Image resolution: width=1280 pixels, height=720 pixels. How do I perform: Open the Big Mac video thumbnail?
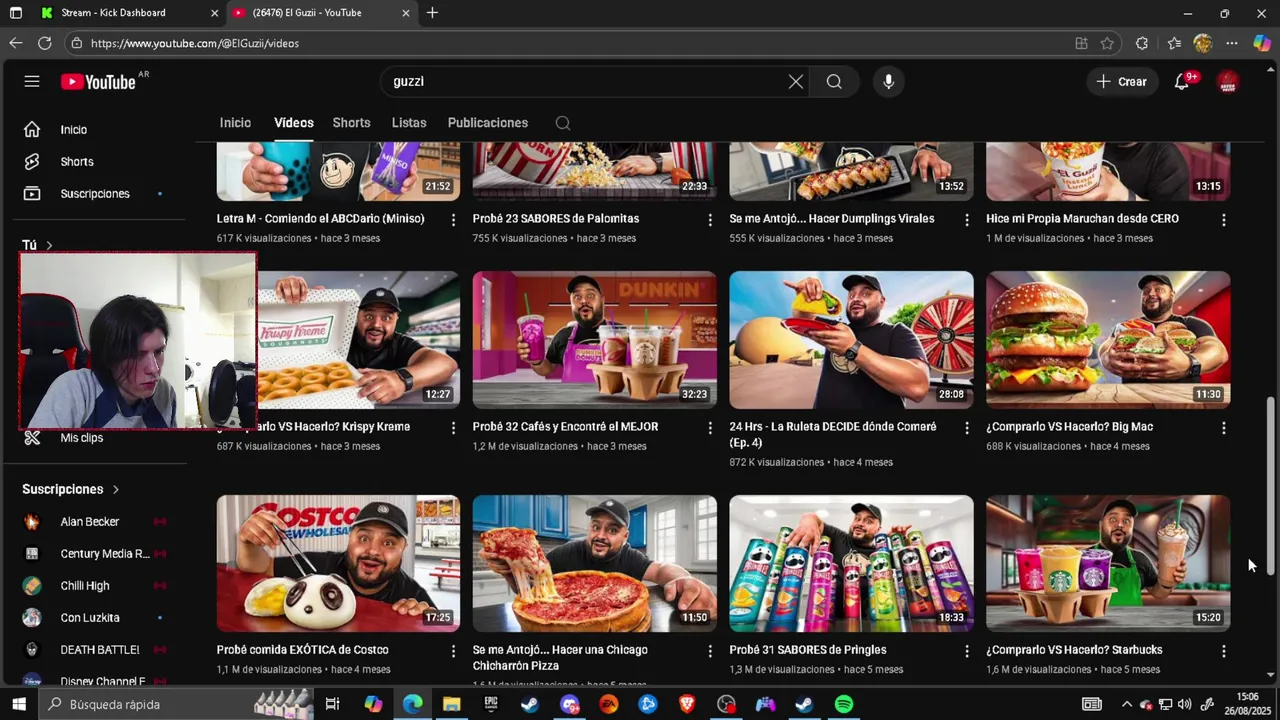point(1108,340)
